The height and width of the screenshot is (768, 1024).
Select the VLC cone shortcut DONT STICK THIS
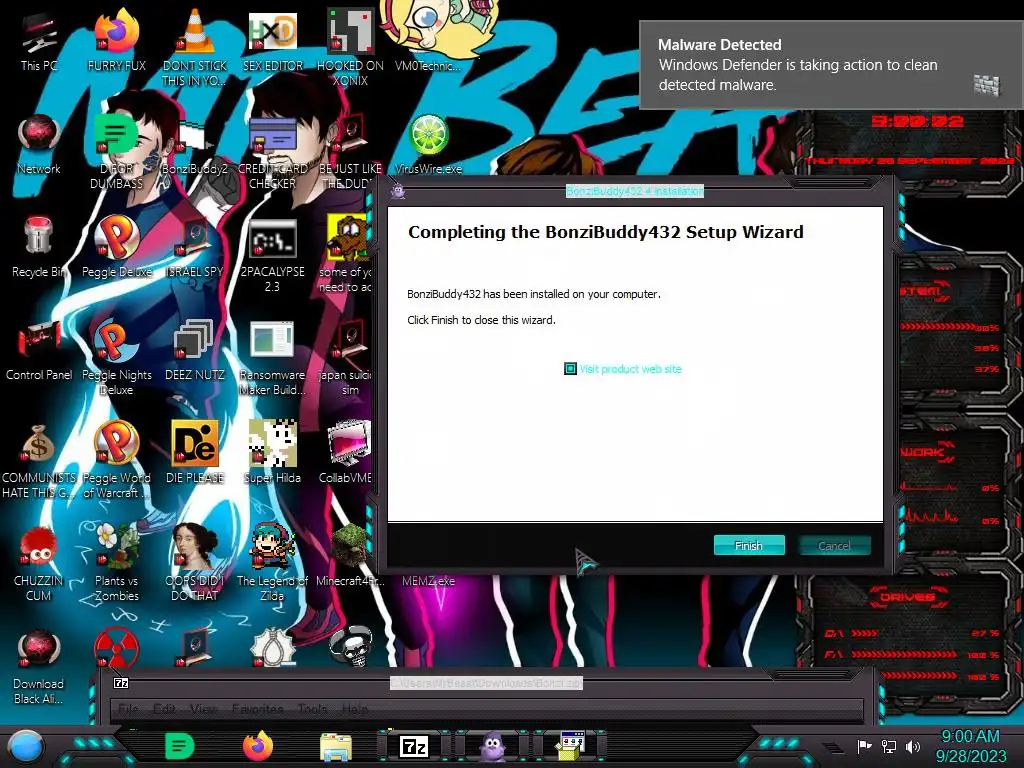click(x=195, y=47)
